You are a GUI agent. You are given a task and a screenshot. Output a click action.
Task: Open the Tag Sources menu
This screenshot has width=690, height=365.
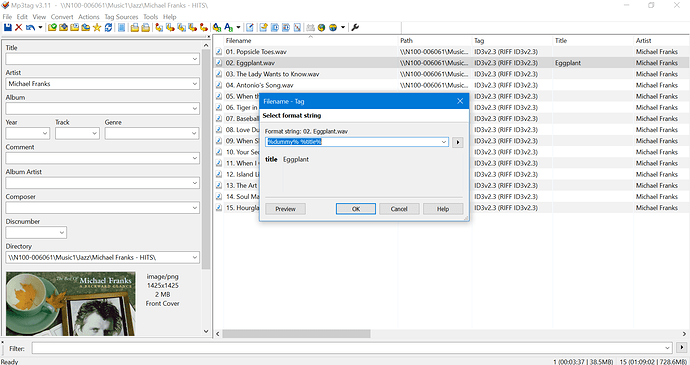pos(121,17)
